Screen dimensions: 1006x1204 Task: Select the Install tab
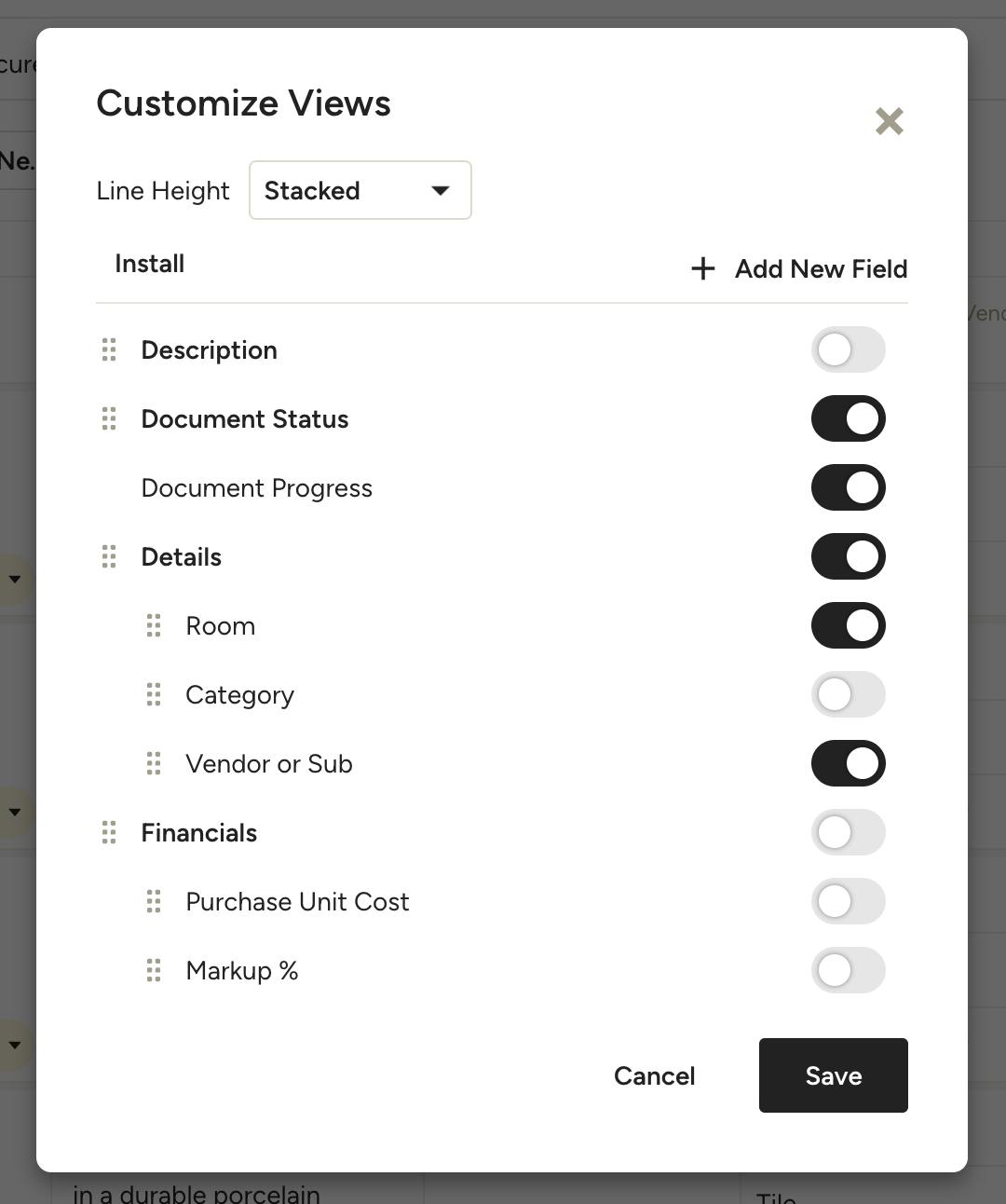pyautogui.click(x=150, y=264)
